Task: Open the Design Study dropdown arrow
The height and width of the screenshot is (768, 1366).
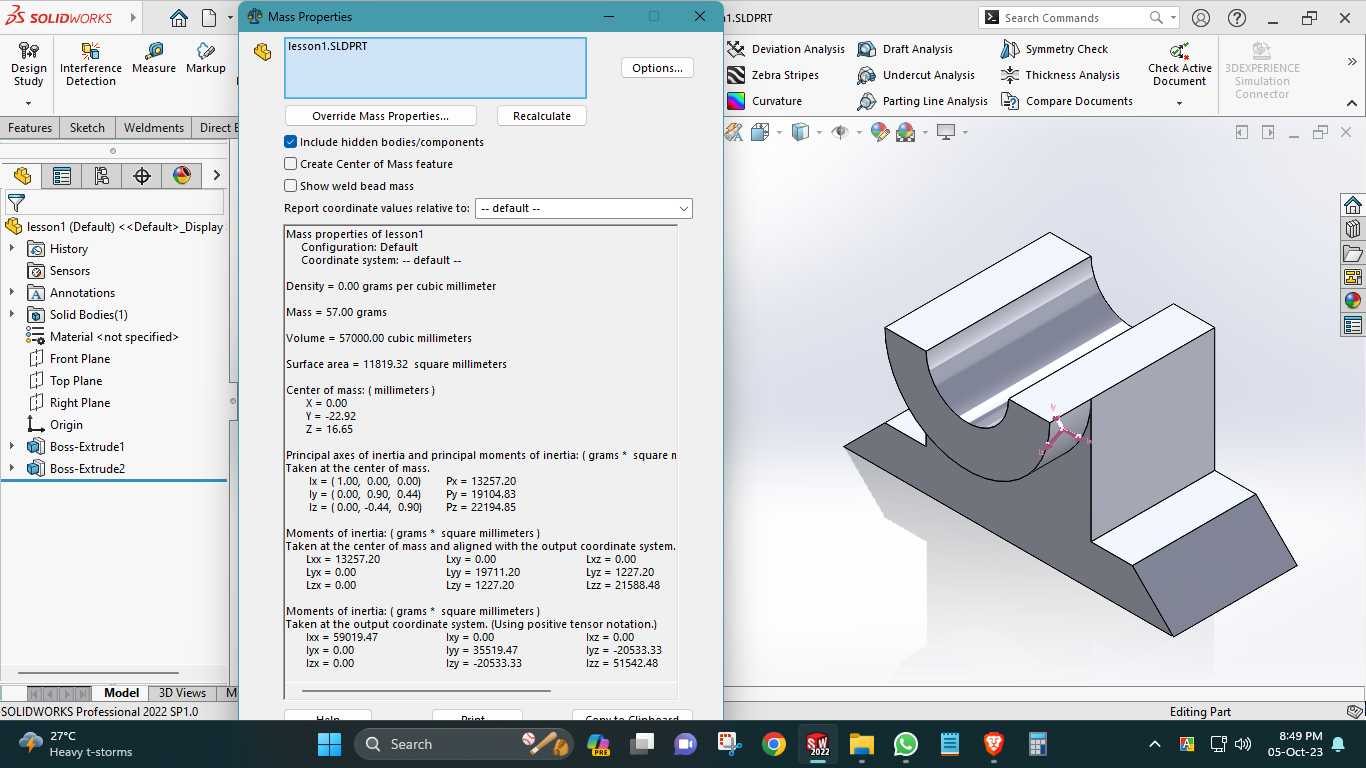Action: coord(28,103)
